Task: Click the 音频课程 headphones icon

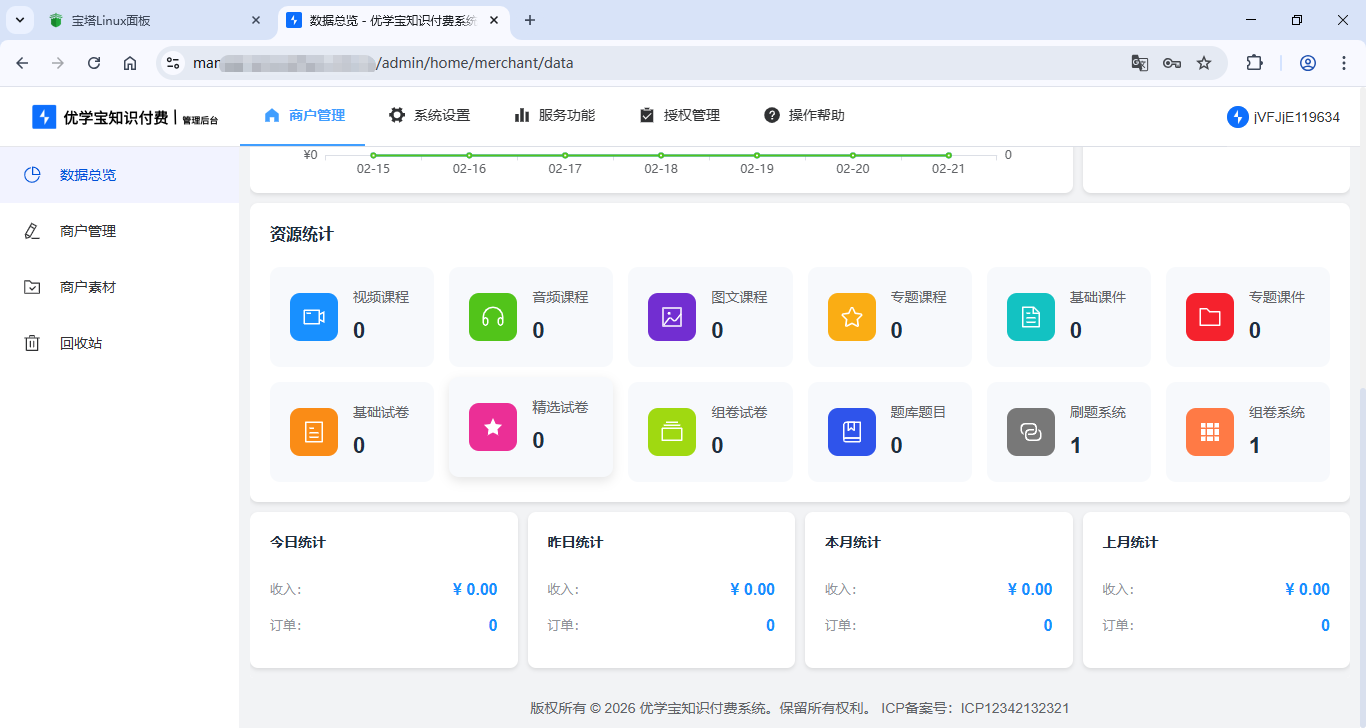Action: coord(492,316)
